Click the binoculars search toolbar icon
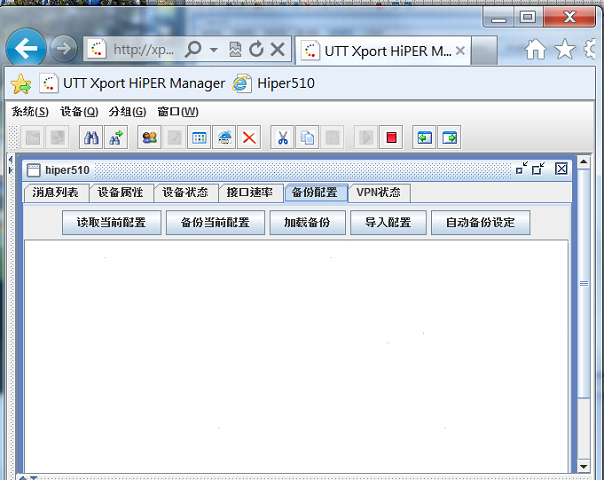 (x=91, y=137)
